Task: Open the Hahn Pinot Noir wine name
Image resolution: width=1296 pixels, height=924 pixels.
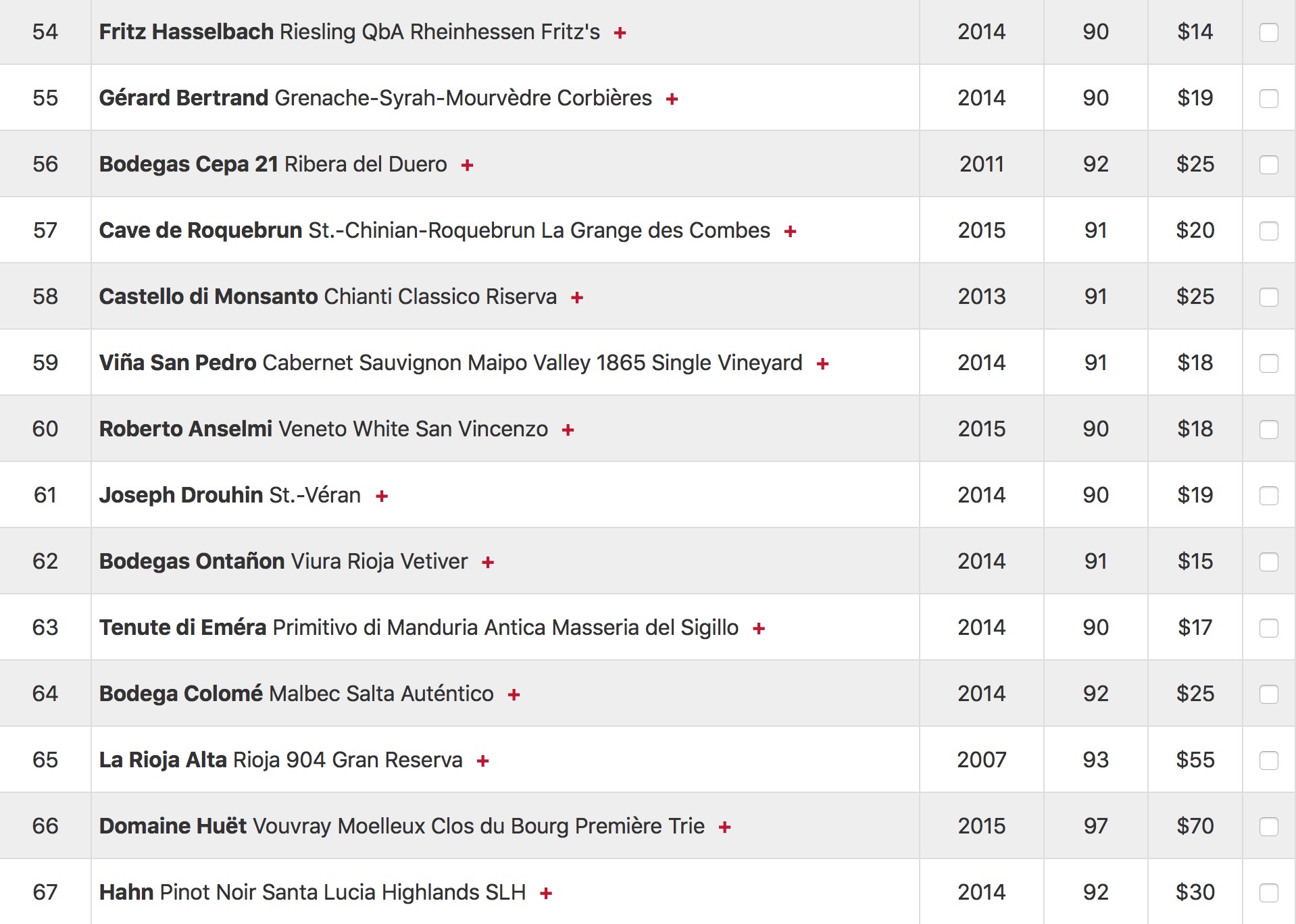Action: (312, 892)
